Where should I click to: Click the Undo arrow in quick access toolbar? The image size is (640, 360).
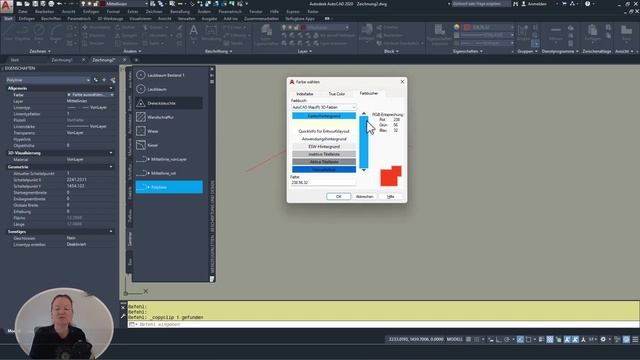(x=60, y=4)
